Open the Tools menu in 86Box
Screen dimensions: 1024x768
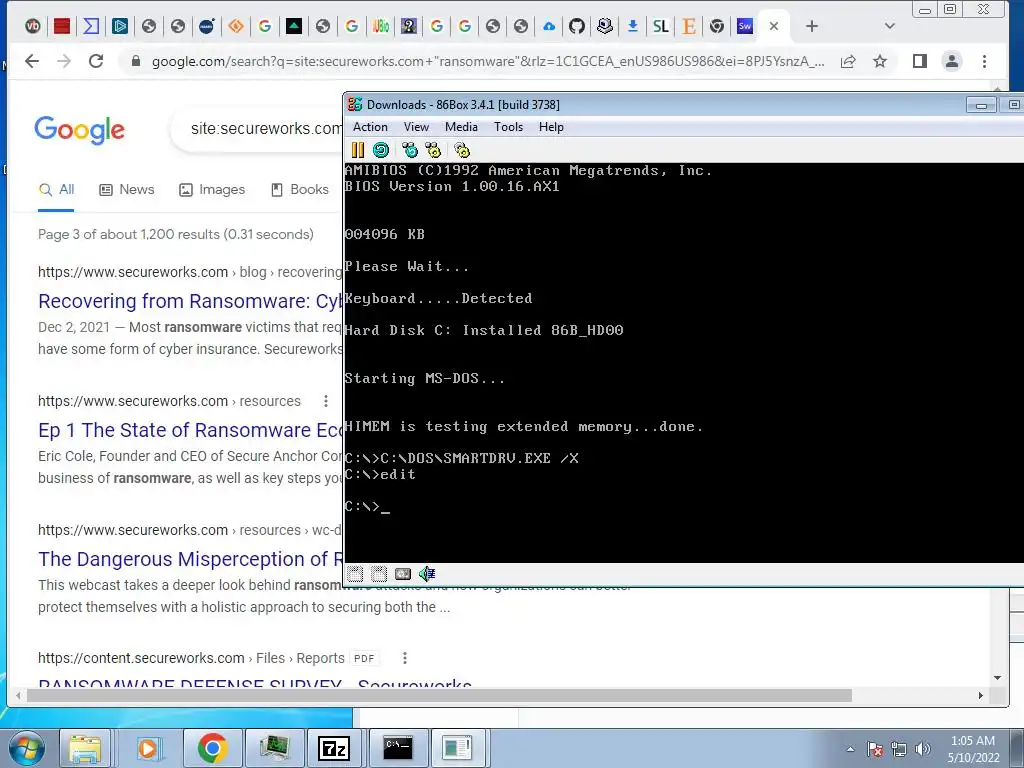[508, 127]
